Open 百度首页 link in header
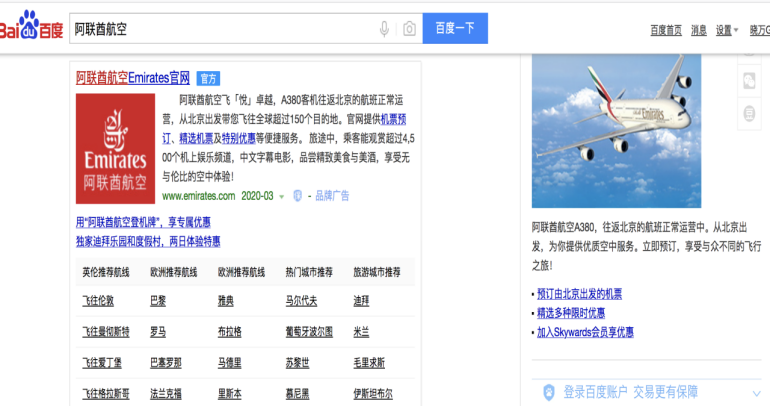 [x=666, y=31]
